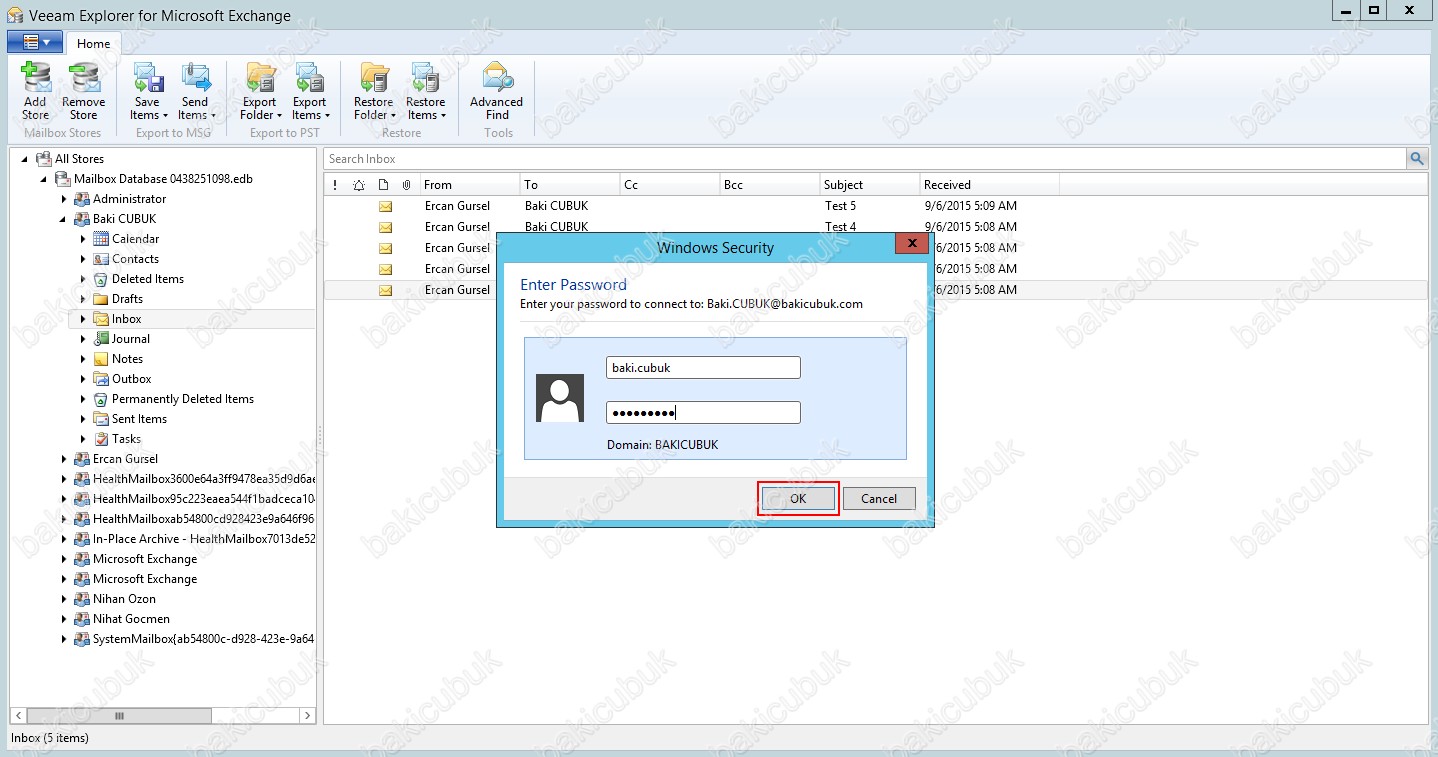The width and height of the screenshot is (1438, 757).
Task: Click the importance exclamation column header
Action: tap(335, 184)
